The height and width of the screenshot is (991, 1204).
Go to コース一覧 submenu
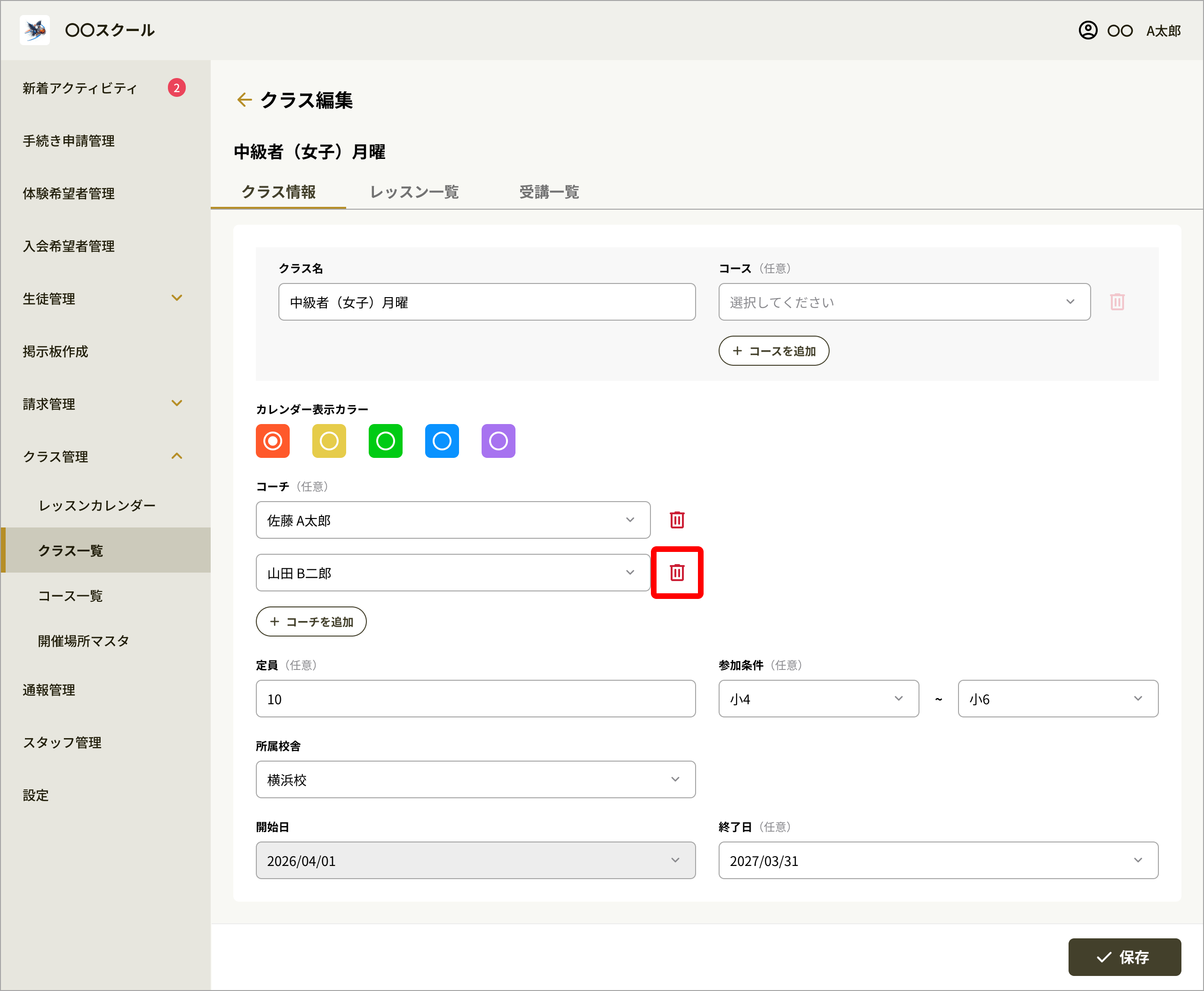pyautogui.click(x=105, y=596)
